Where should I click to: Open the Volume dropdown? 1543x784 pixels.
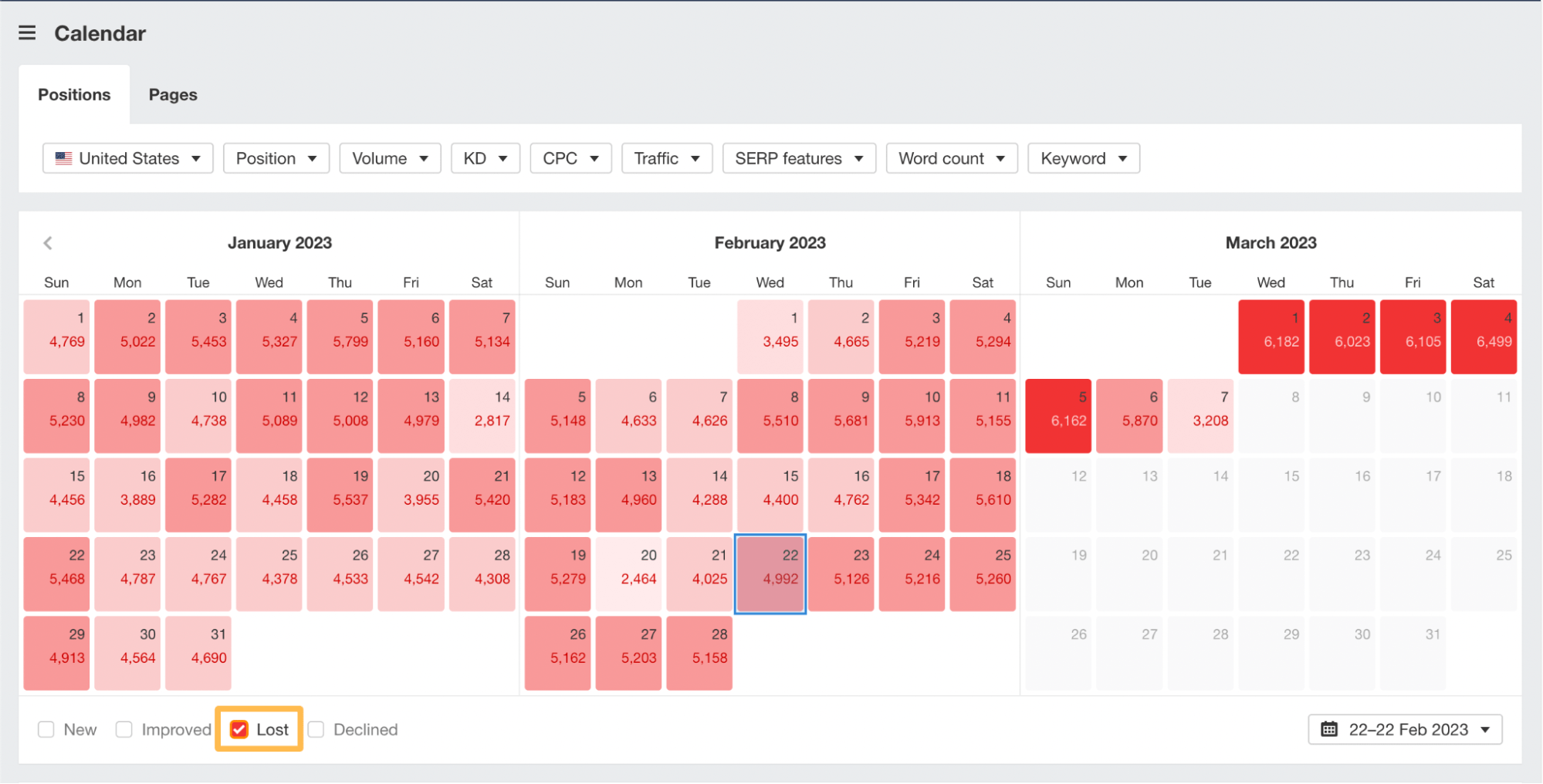390,158
